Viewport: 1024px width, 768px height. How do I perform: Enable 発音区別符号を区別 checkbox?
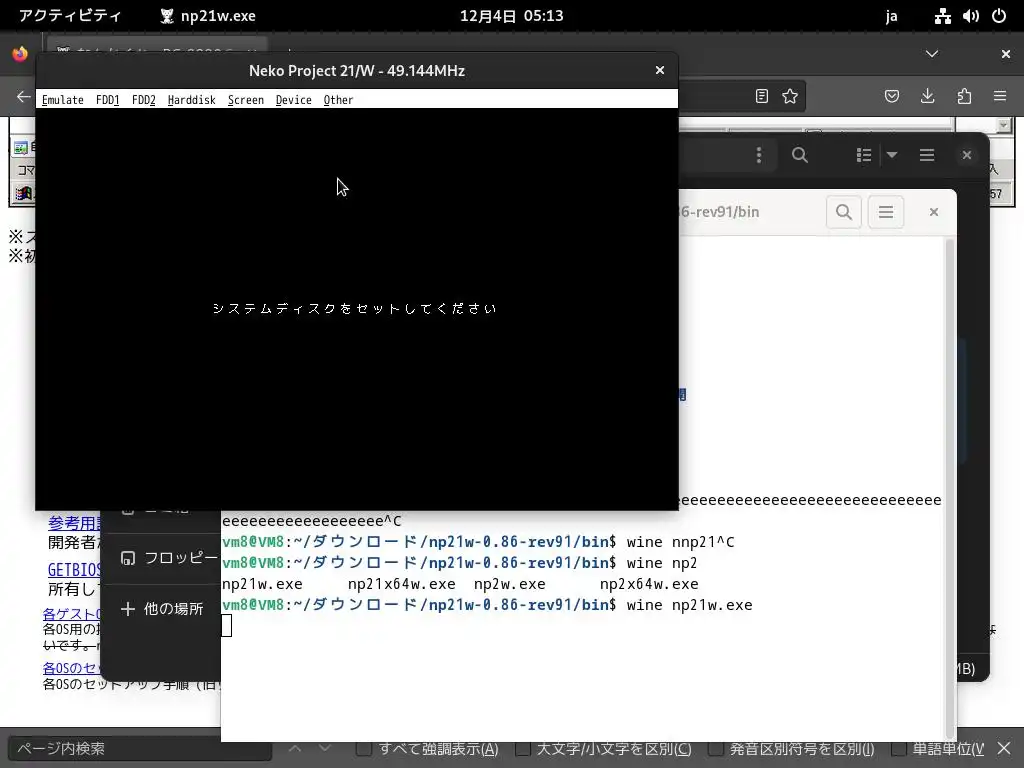(716, 748)
